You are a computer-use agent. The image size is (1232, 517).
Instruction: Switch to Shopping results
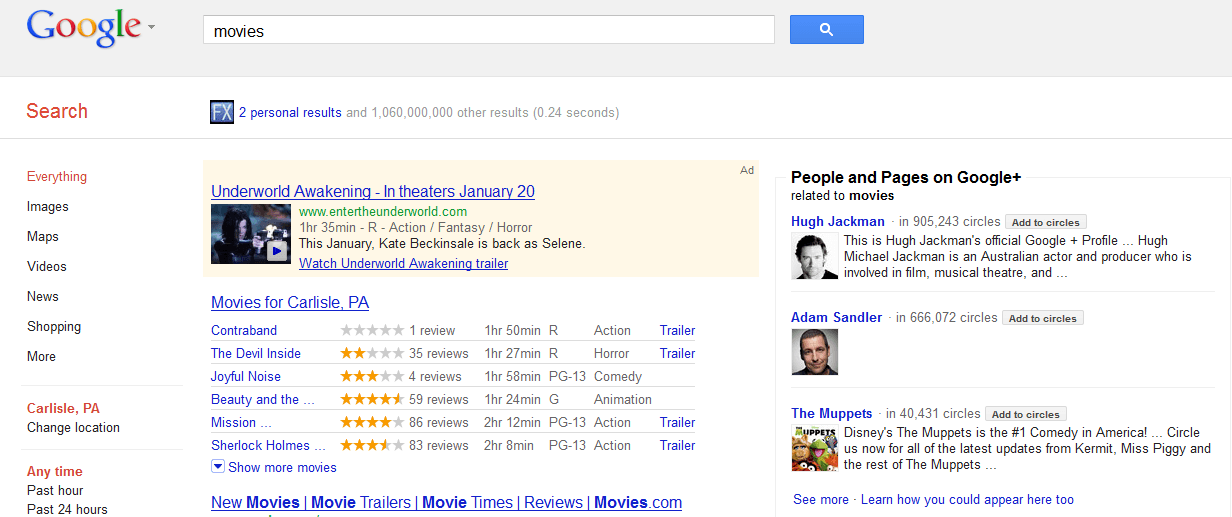tap(54, 327)
